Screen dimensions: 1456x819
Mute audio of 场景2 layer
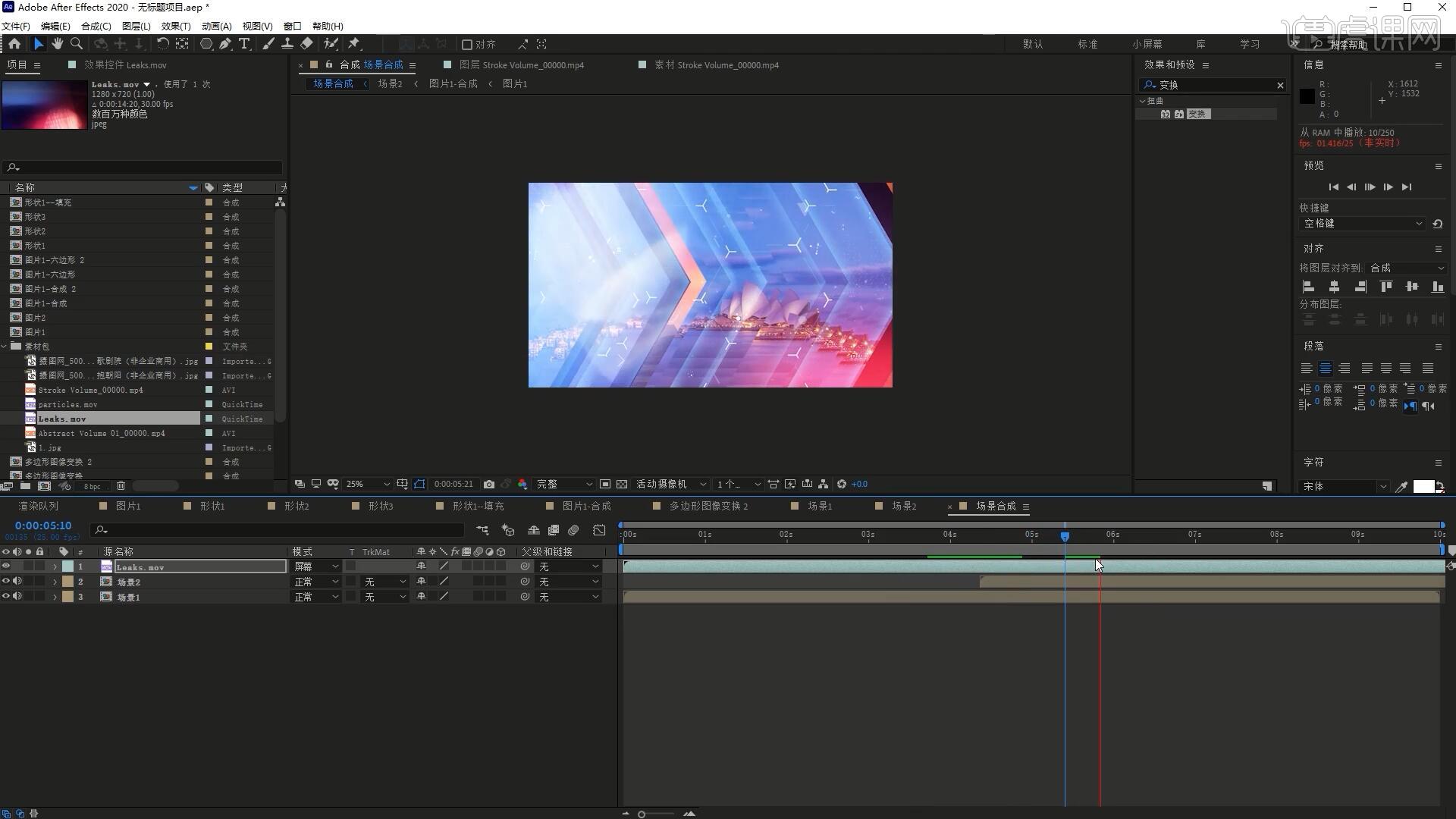[17, 582]
